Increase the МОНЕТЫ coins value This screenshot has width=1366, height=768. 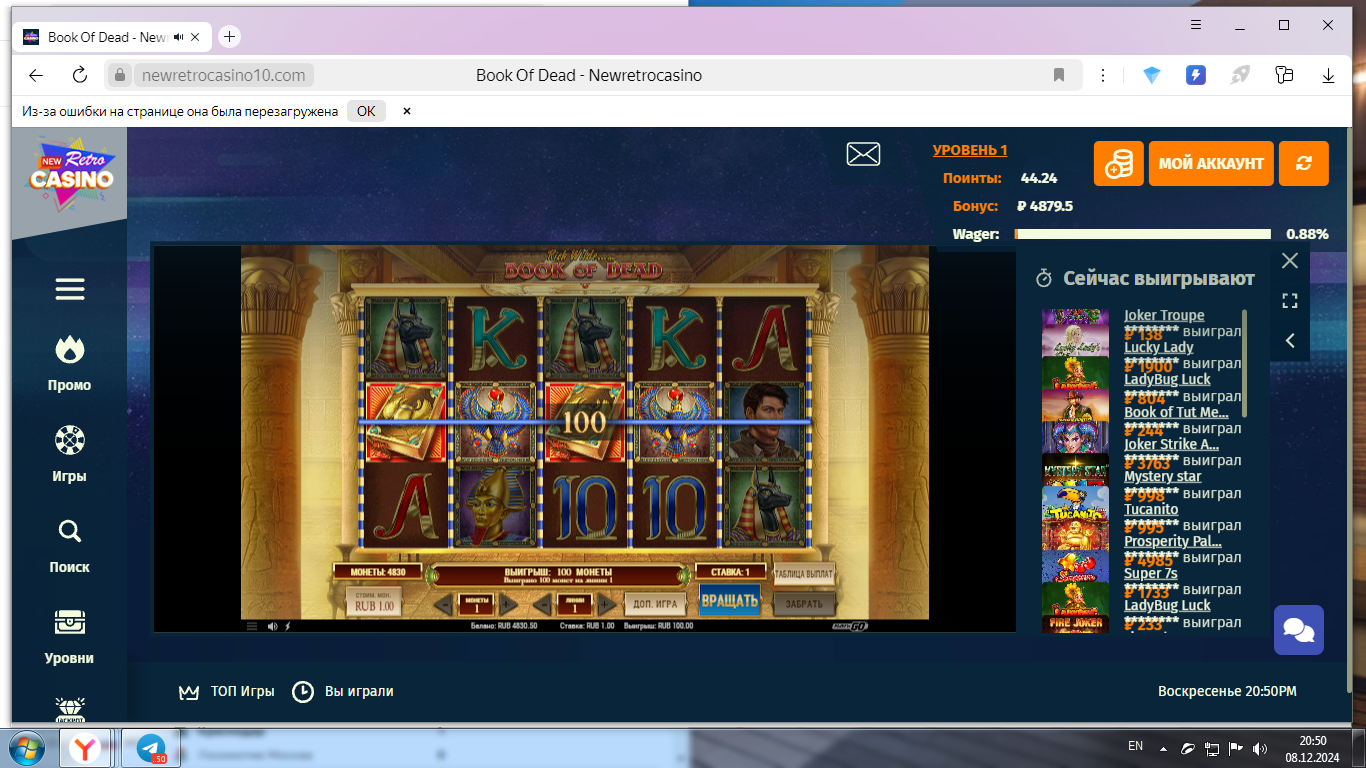(509, 604)
